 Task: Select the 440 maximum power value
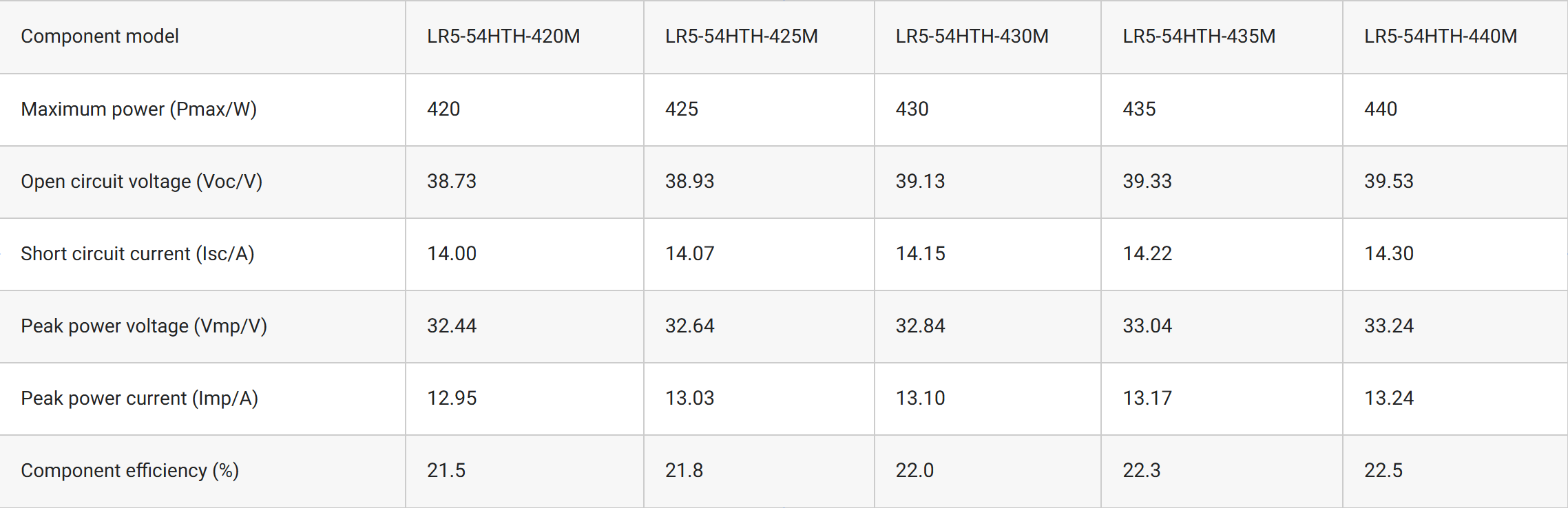pos(1381,109)
